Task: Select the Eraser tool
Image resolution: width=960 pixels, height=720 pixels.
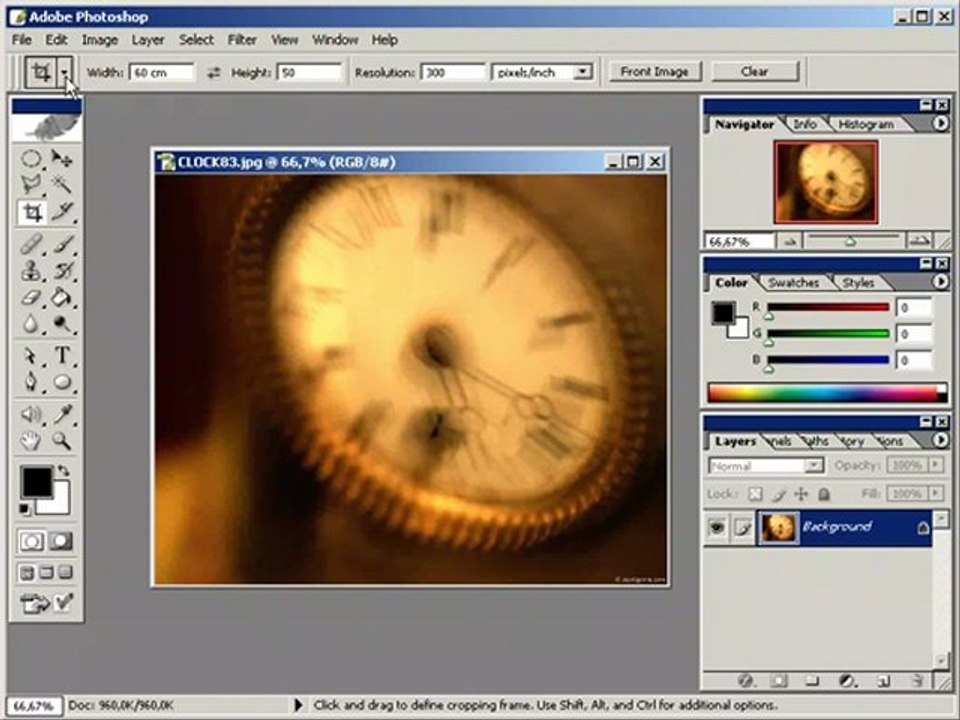Action: 31,298
